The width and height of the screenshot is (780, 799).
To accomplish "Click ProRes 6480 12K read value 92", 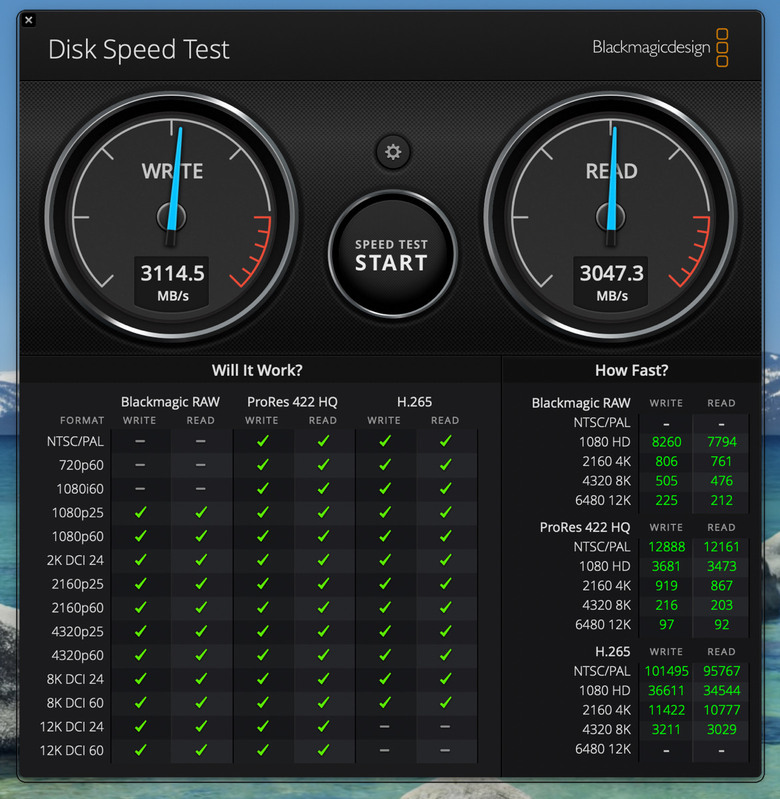I will pos(721,624).
